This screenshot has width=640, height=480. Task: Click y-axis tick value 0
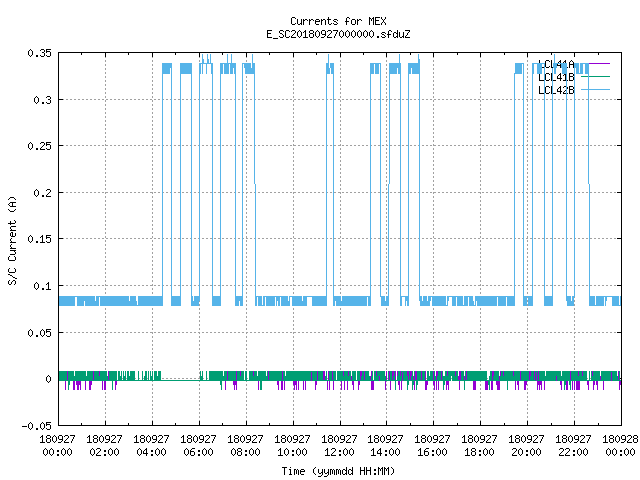click(49, 379)
